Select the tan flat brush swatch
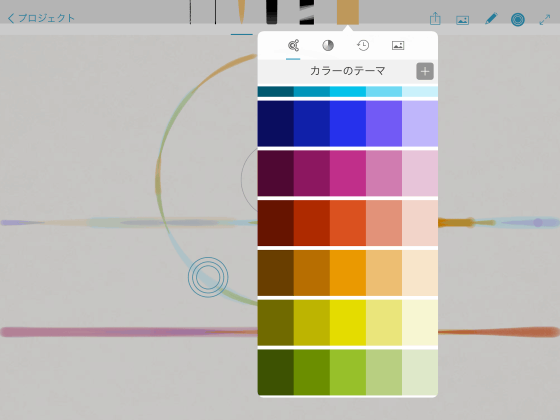Image resolution: width=560 pixels, height=420 pixels. coord(348,12)
